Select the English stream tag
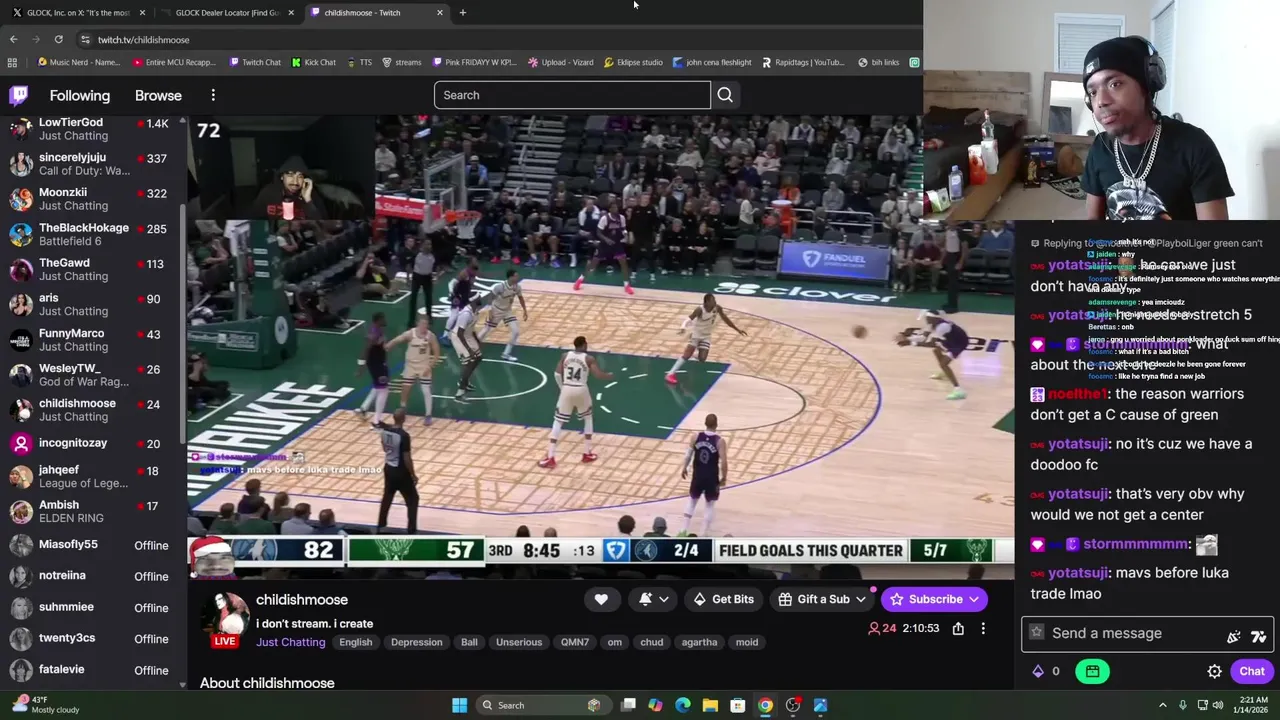The image size is (1280, 720). point(355,642)
